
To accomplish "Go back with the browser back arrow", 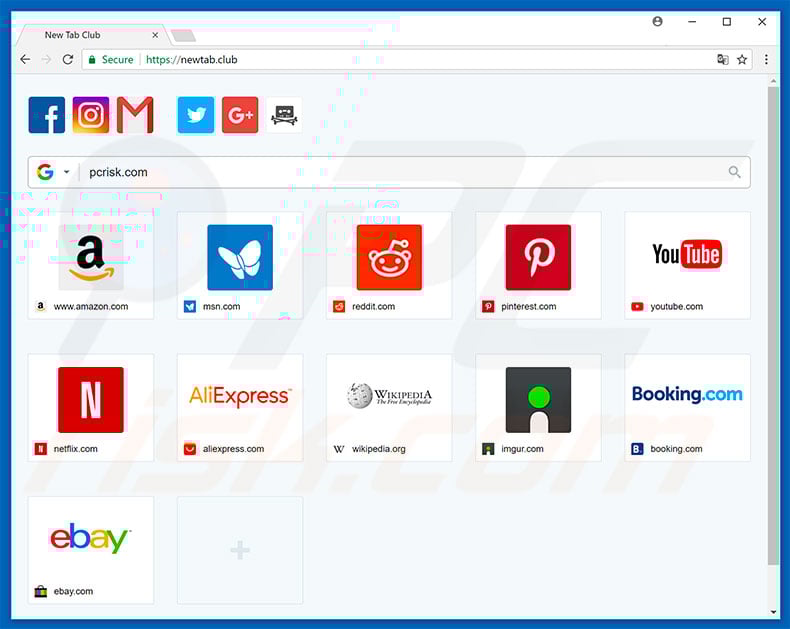I will pos(25,59).
